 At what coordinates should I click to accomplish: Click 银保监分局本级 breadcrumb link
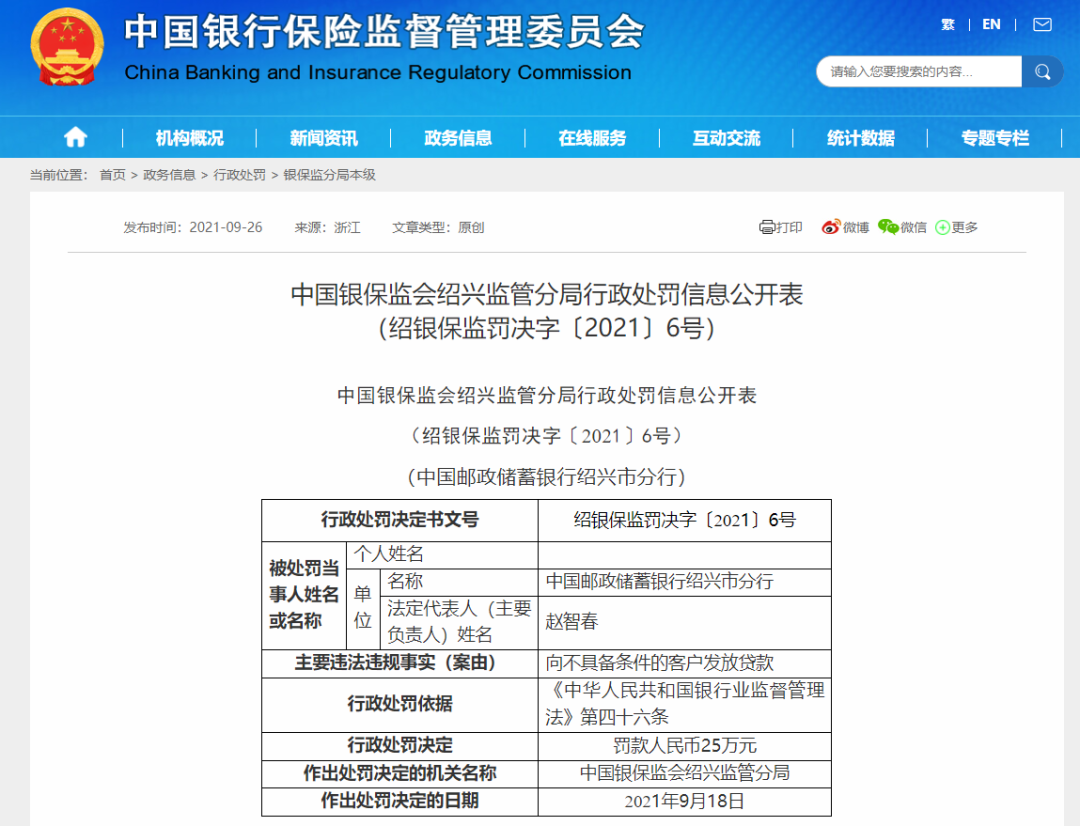tap(329, 175)
